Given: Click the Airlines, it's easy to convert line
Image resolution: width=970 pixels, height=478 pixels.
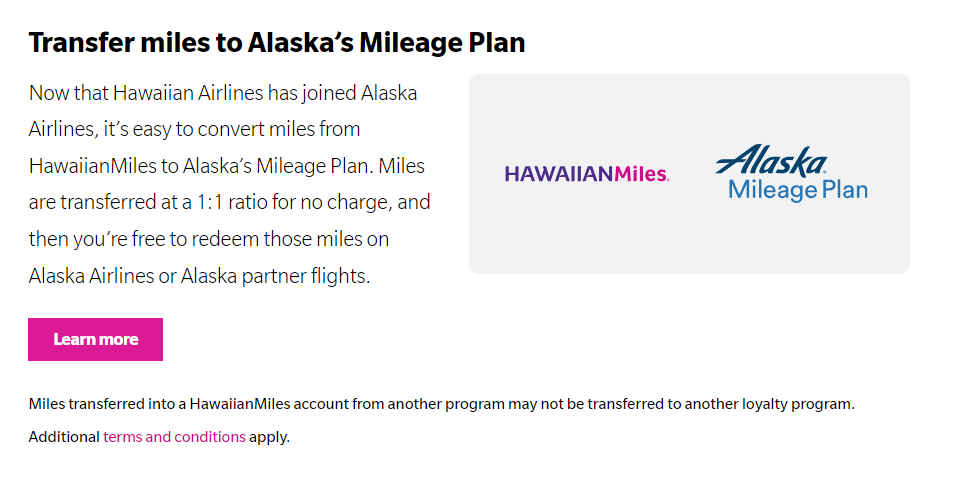Looking at the screenshot, I should click(194, 130).
